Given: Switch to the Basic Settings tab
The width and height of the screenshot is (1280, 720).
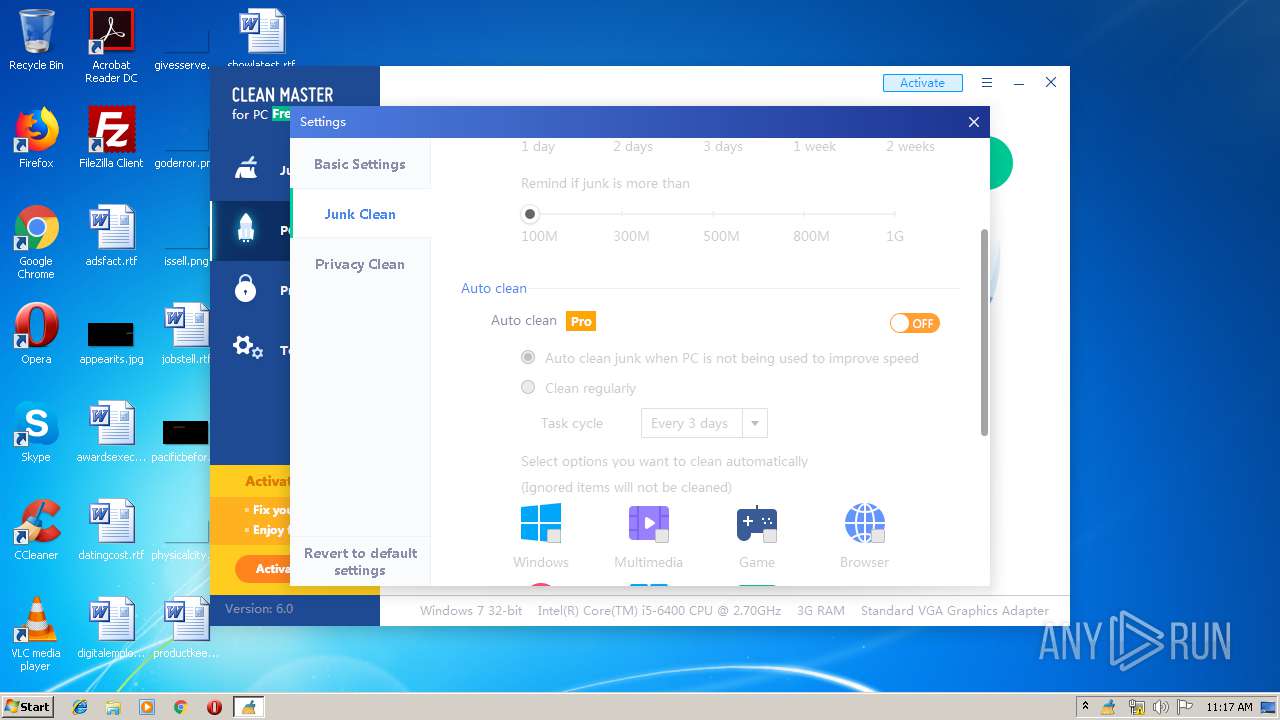Looking at the screenshot, I should [x=360, y=164].
